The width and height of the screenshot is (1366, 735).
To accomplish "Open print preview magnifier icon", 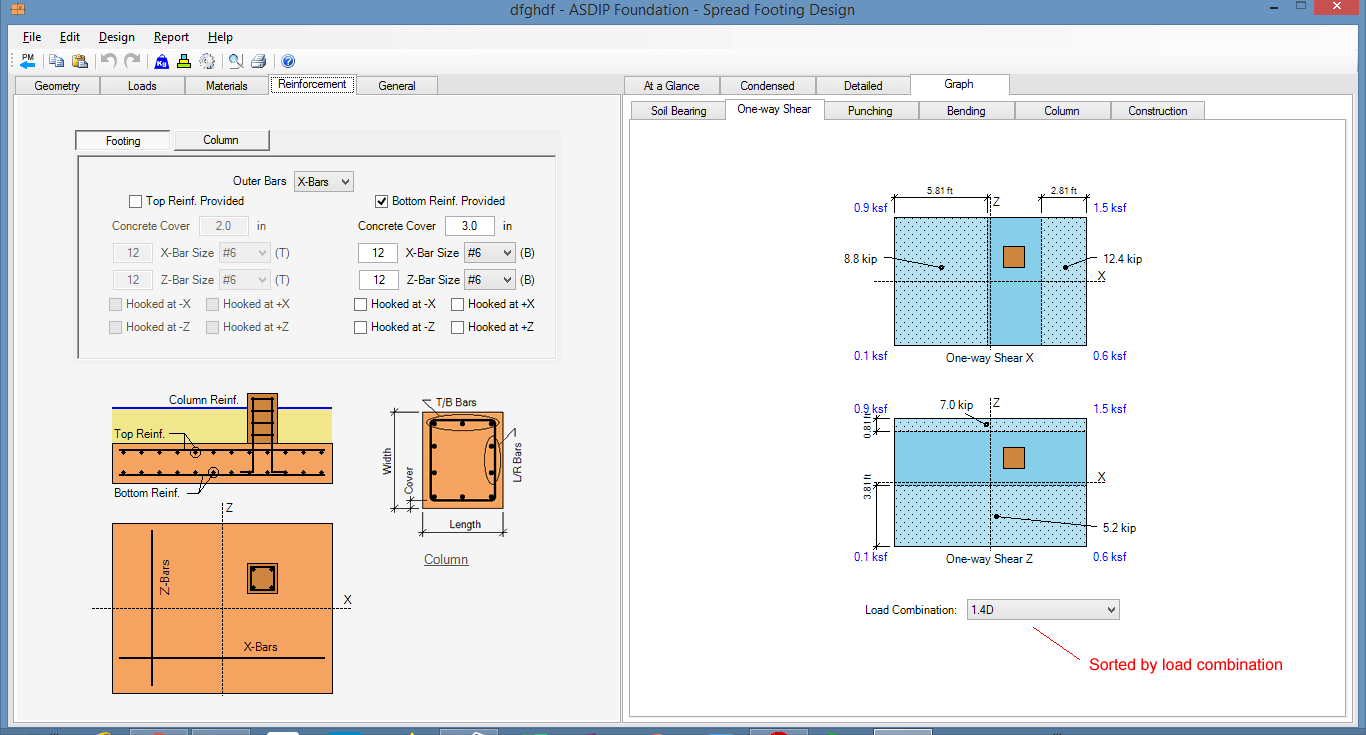I will point(236,61).
